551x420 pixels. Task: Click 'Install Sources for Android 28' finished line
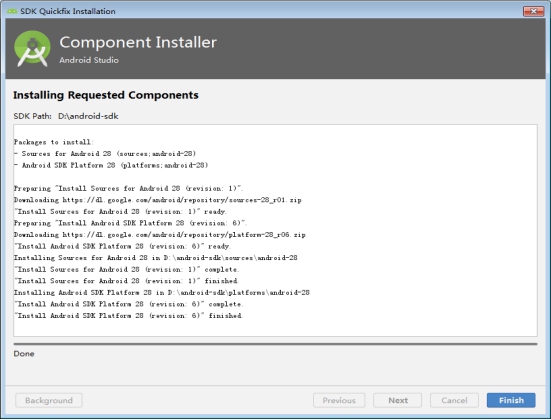point(126,281)
